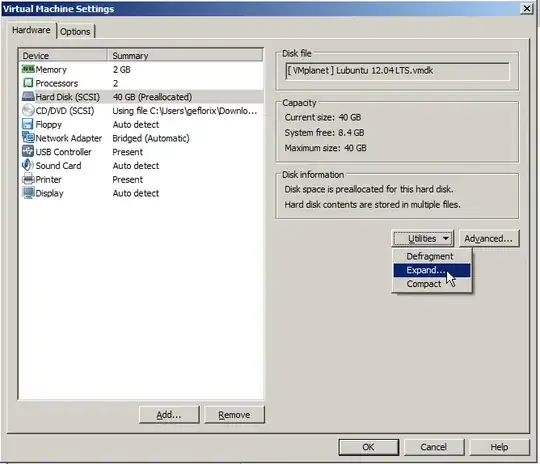Click the '2 GB' memory summary
Screen dimensions: 540x464
(x=122, y=70)
